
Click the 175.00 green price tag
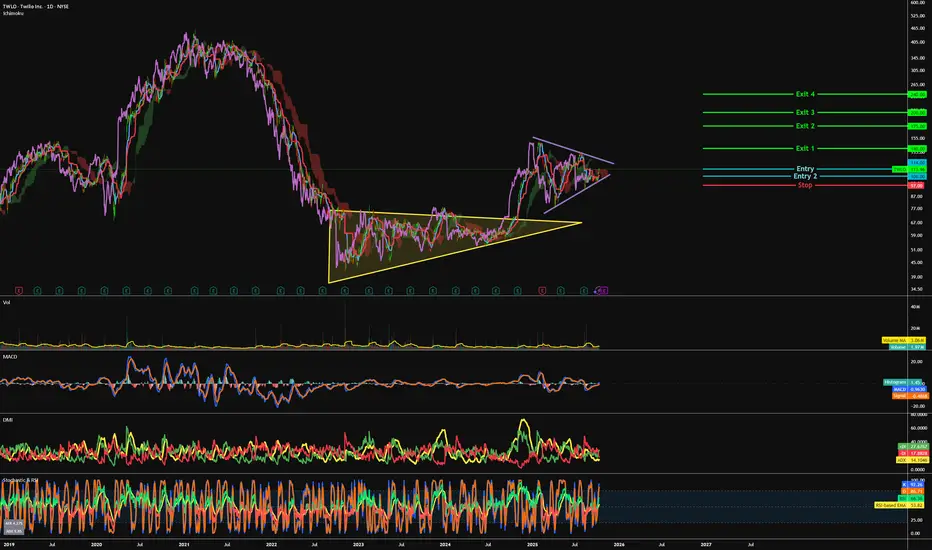tap(917, 126)
